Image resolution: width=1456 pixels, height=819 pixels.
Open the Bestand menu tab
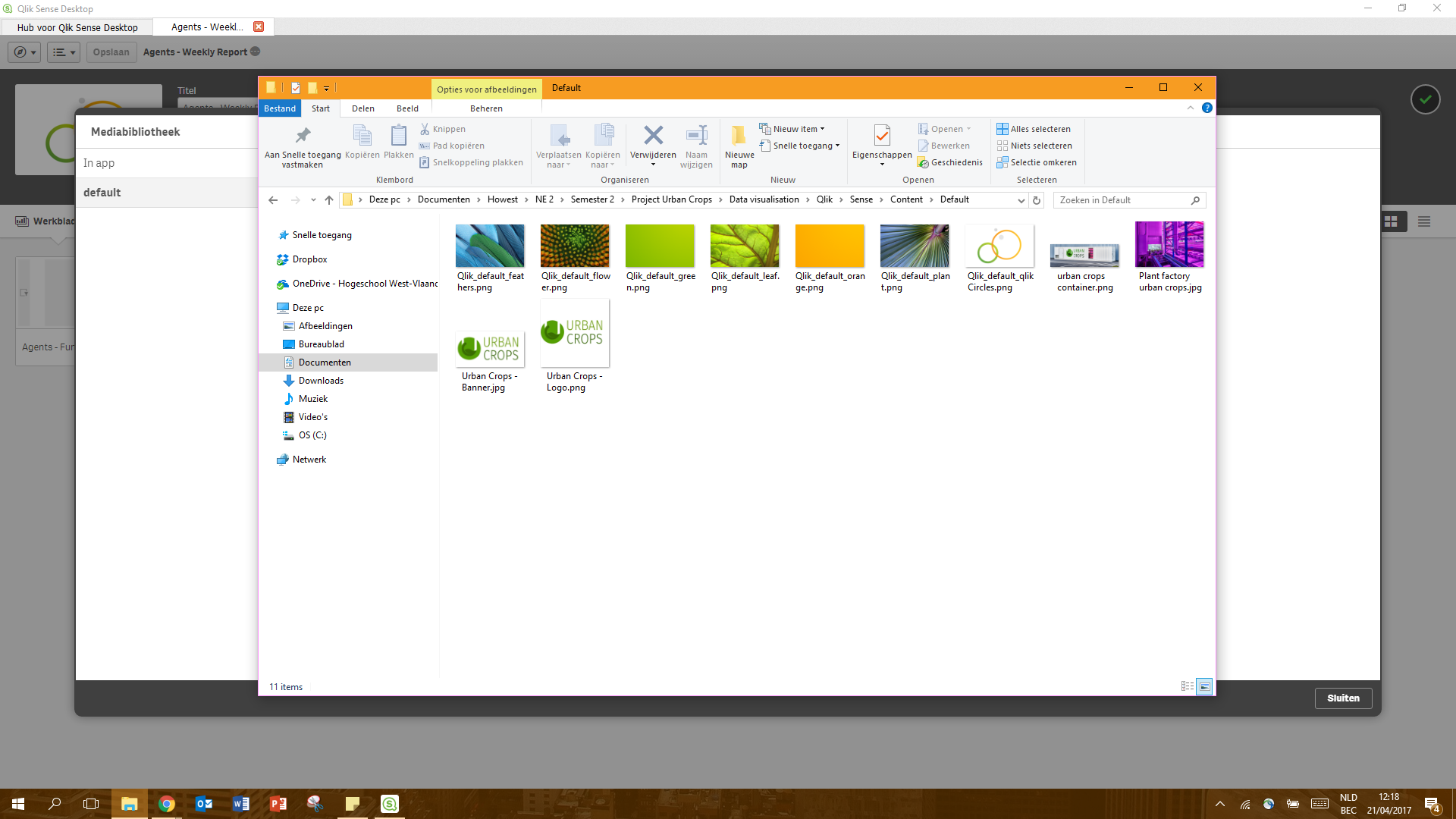click(280, 108)
